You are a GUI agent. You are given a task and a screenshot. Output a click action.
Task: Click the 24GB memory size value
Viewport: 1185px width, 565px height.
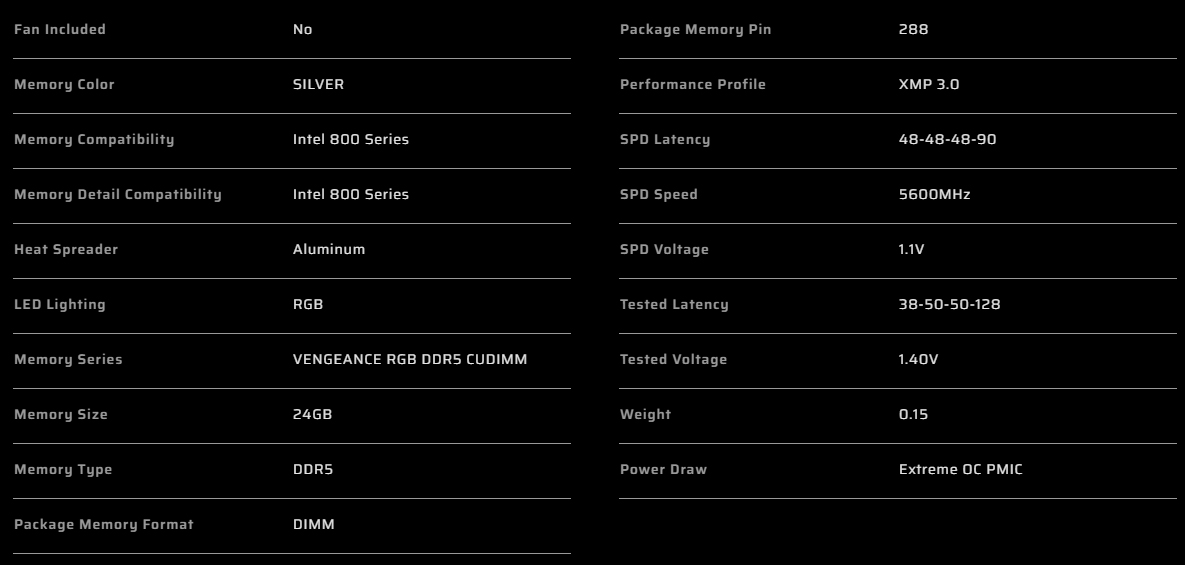click(312, 415)
